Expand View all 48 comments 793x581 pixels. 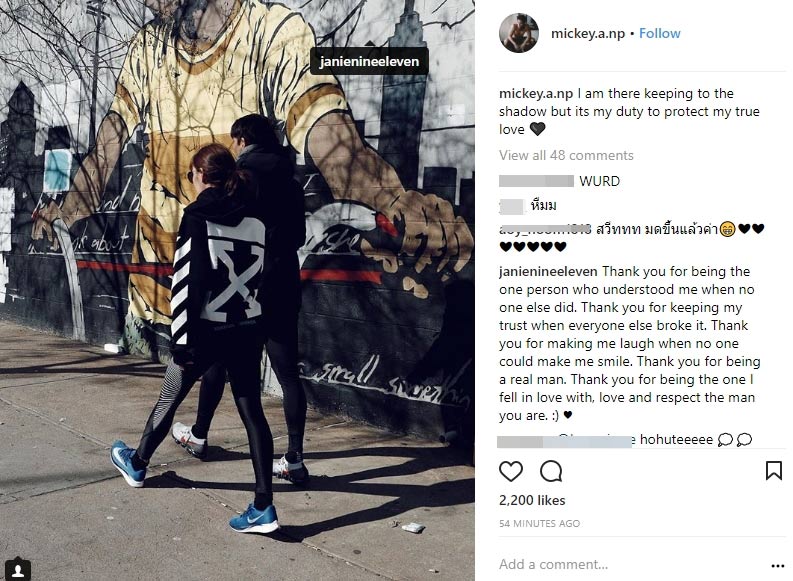click(566, 155)
